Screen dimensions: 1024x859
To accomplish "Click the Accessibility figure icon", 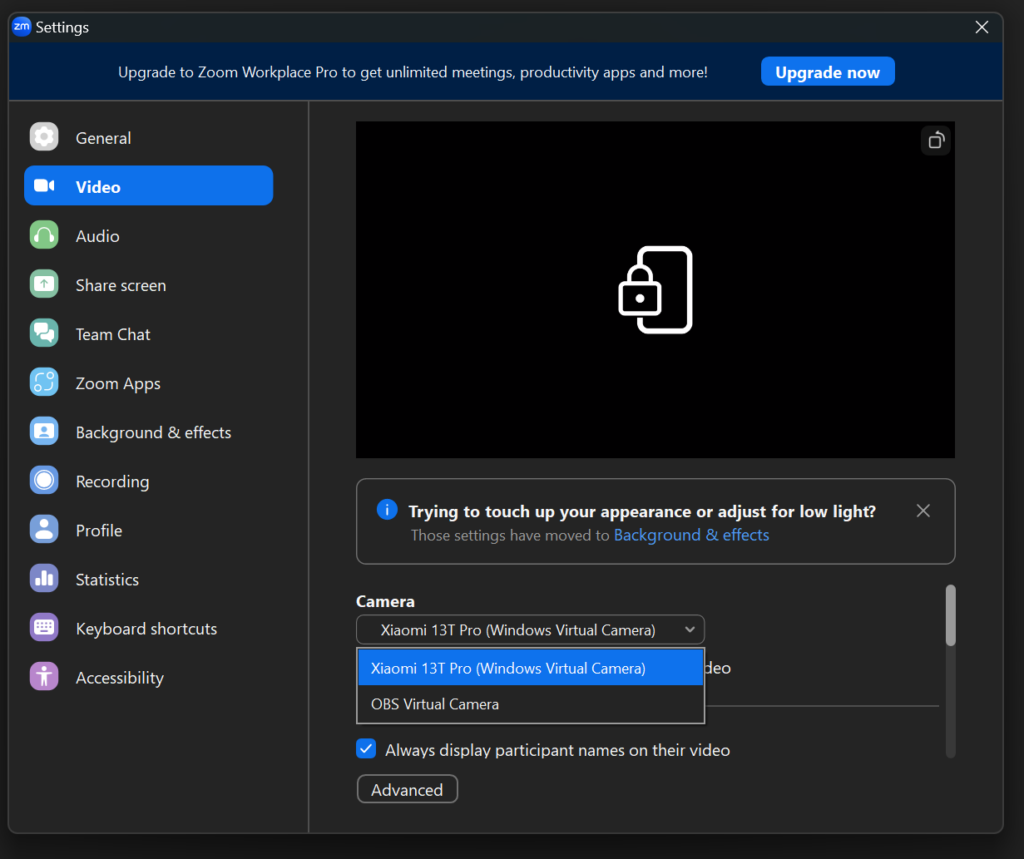I will pos(44,677).
